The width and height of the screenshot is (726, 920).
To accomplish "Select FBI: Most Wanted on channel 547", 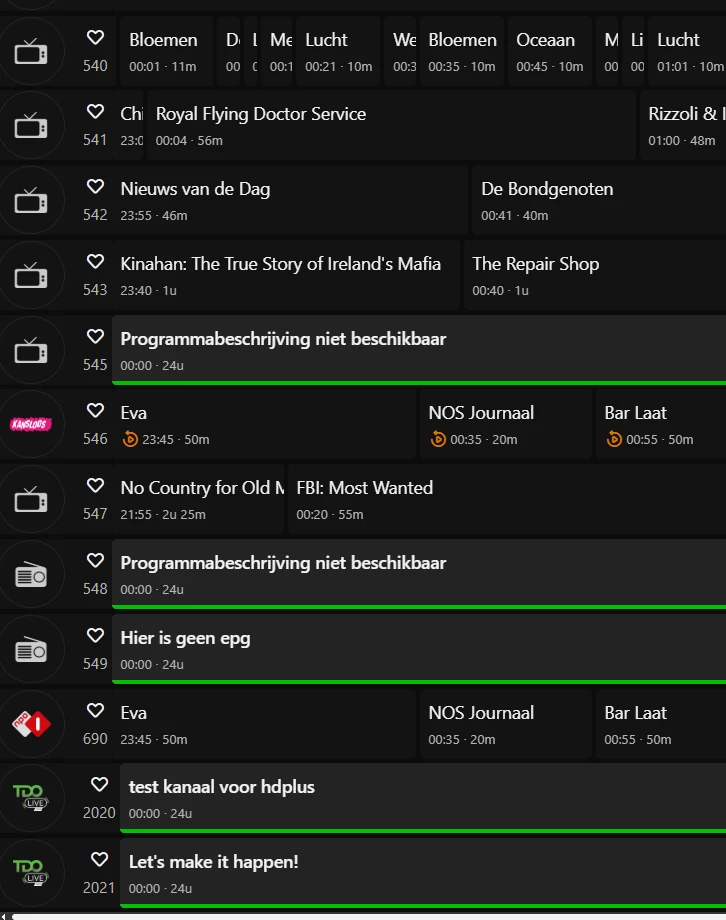I will coord(500,499).
